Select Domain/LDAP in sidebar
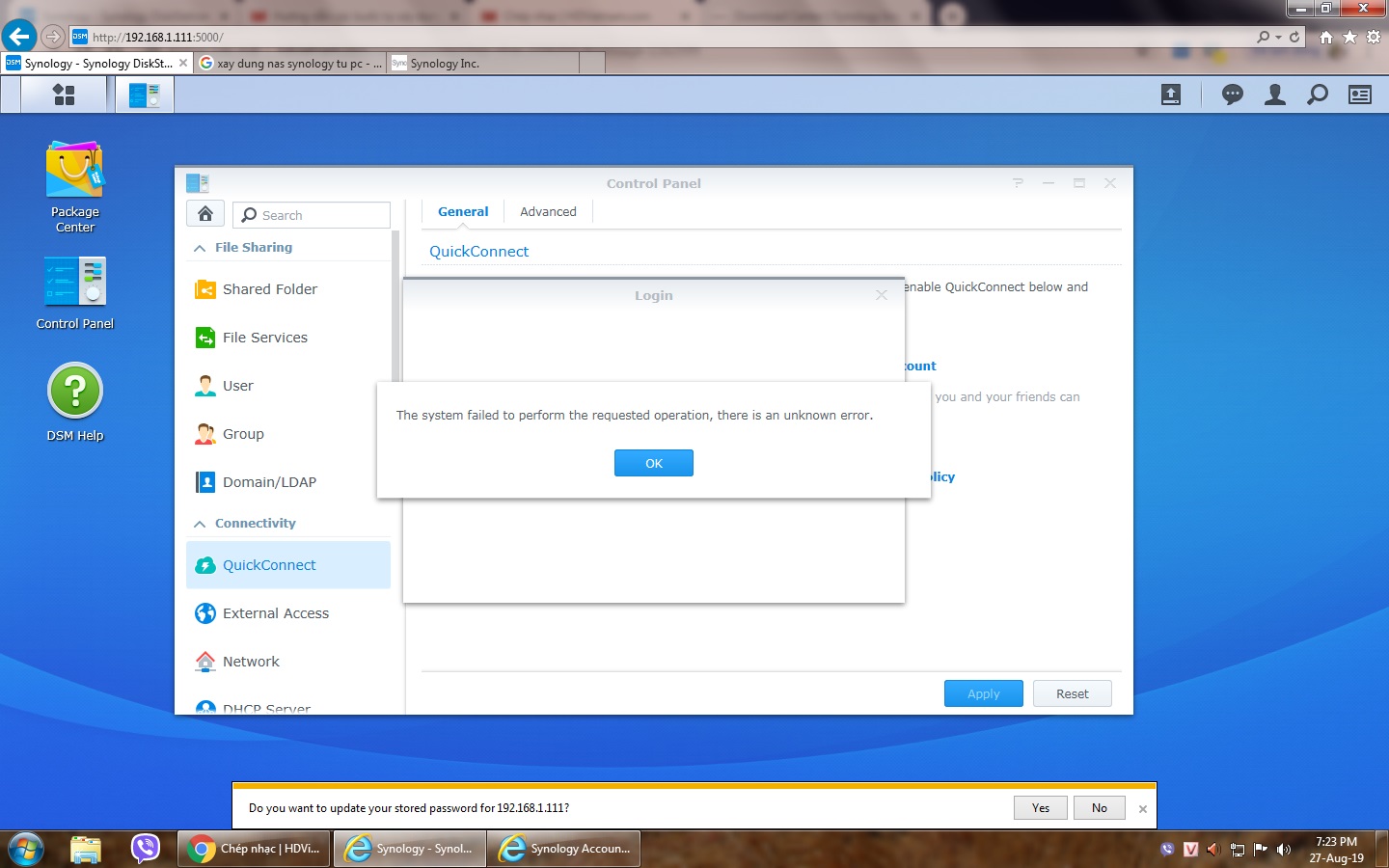This screenshot has width=1389, height=868. (288, 482)
